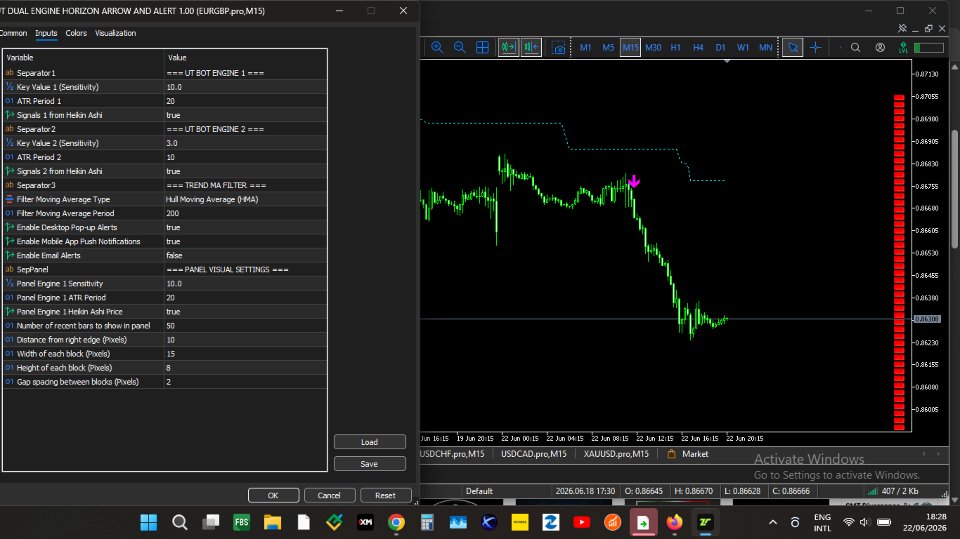This screenshot has height=539, width=960.
Task: Select the Gap spacing between blocks row
Action: [165, 382]
